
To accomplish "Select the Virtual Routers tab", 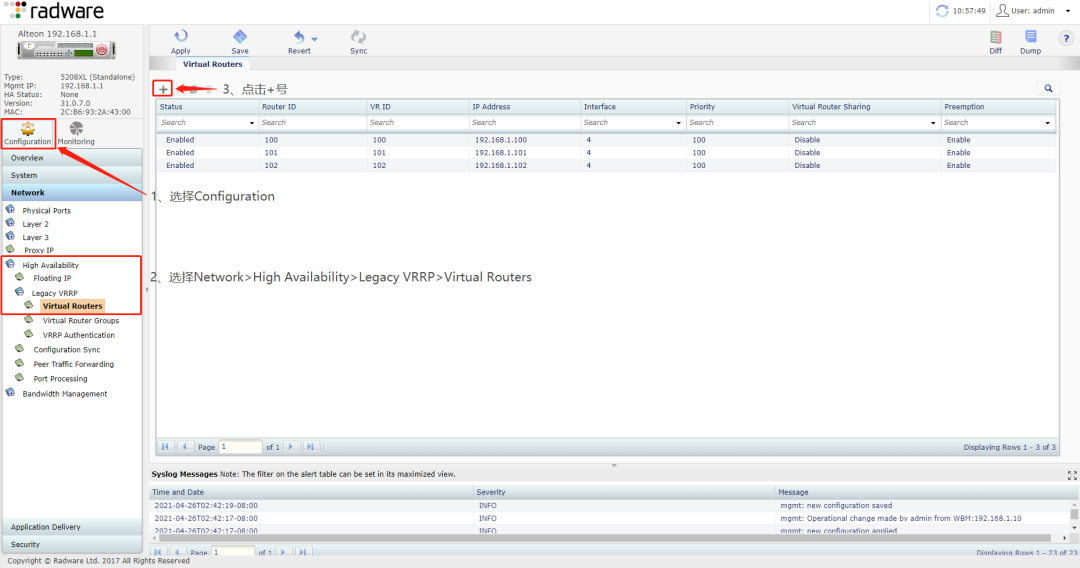I will point(212,64).
